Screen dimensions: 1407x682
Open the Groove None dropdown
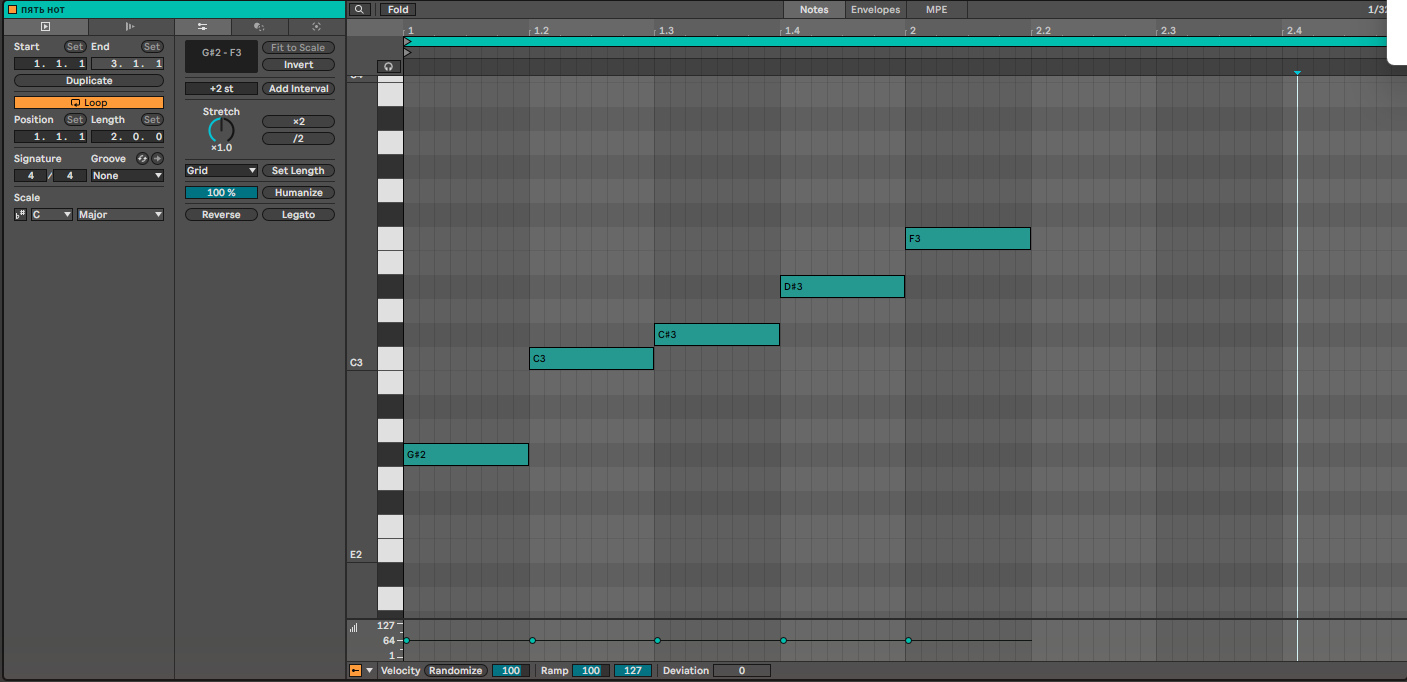(127, 176)
